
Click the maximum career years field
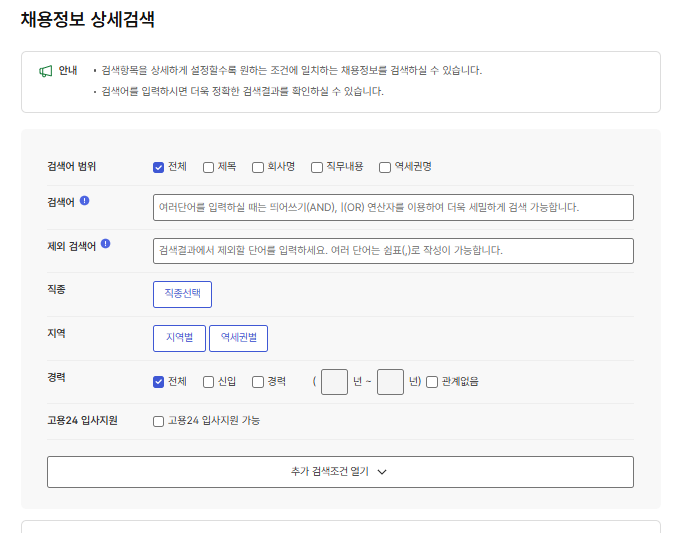[x=390, y=382]
